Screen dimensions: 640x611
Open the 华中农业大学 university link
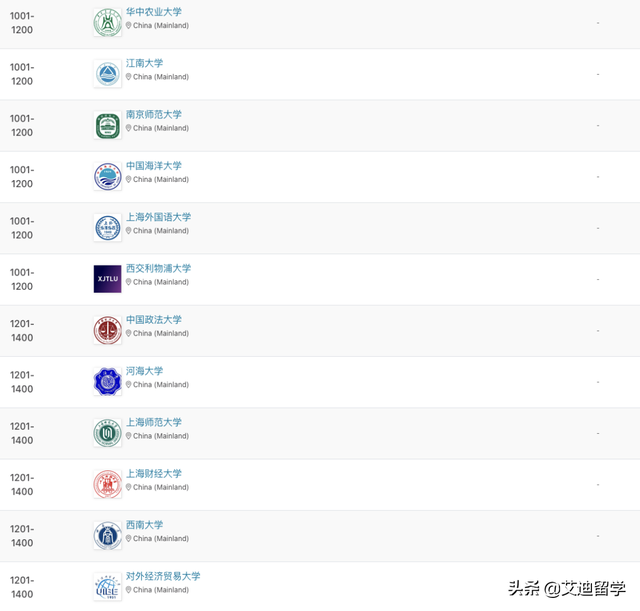point(153,12)
